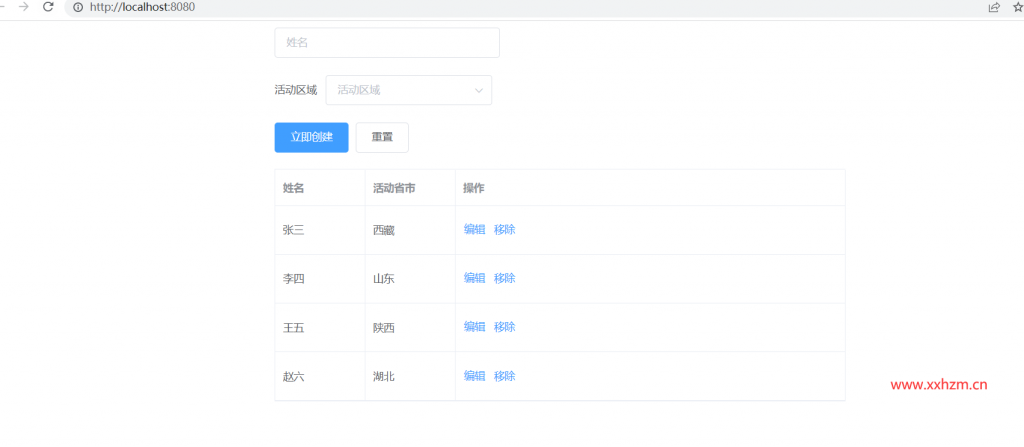Click the 姓名 input field
The height and width of the screenshot is (447, 1024).
386,43
